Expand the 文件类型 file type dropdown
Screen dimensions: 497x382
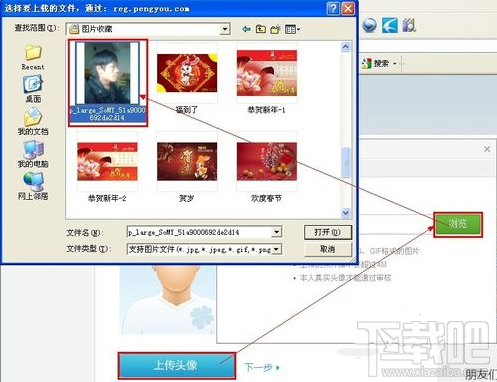[x=276, y=249]
